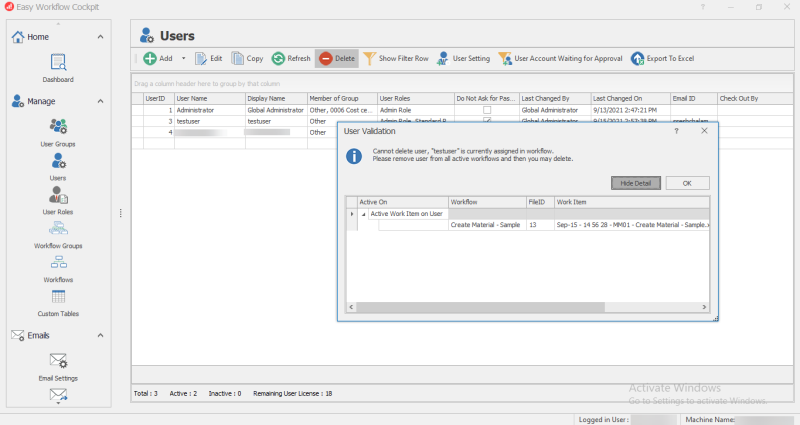
Task: Open the Custom Tables icon
Action: (58, 297)
